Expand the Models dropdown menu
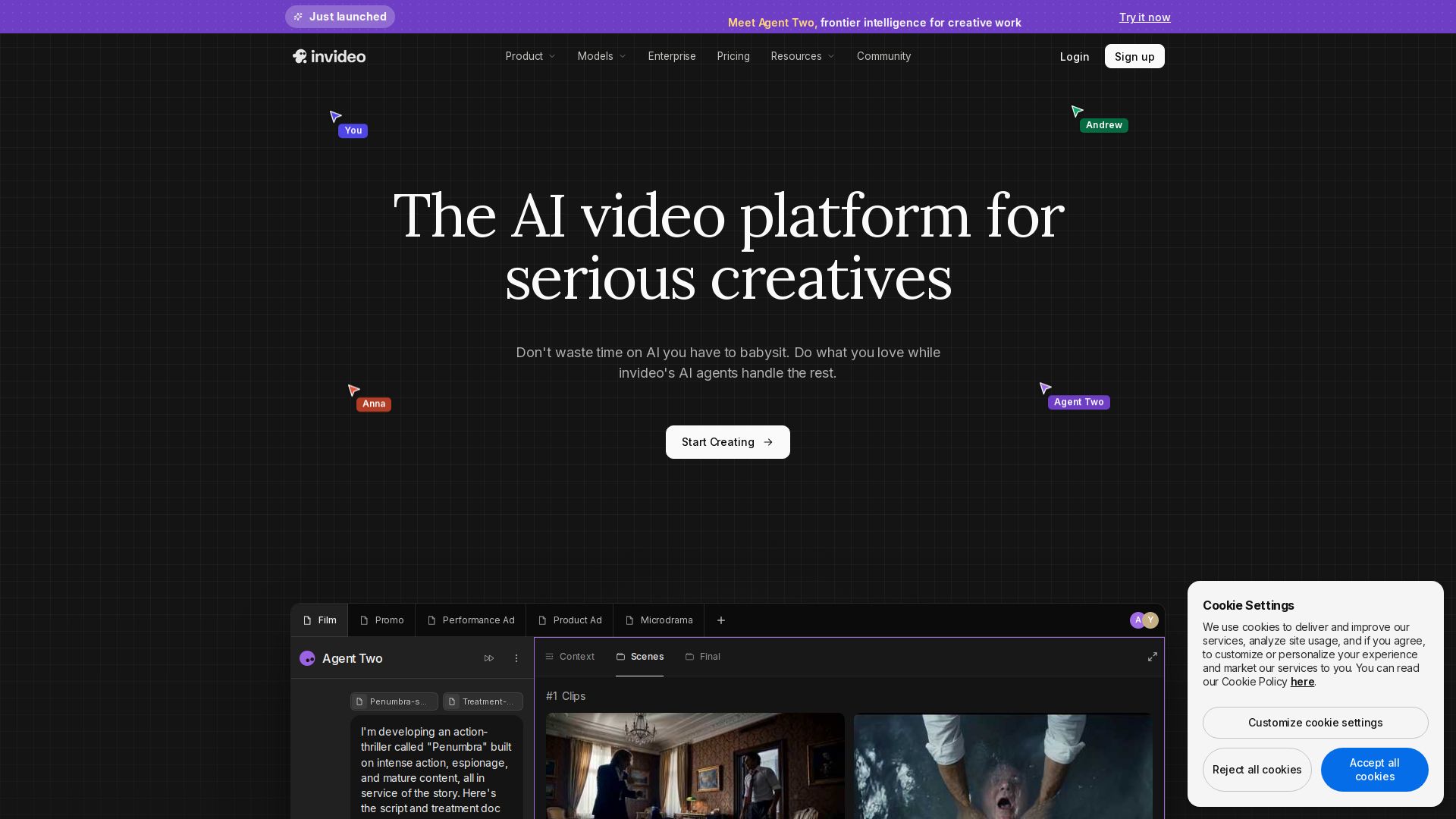Screen dimensions: 1456x819 click(602, 56)
